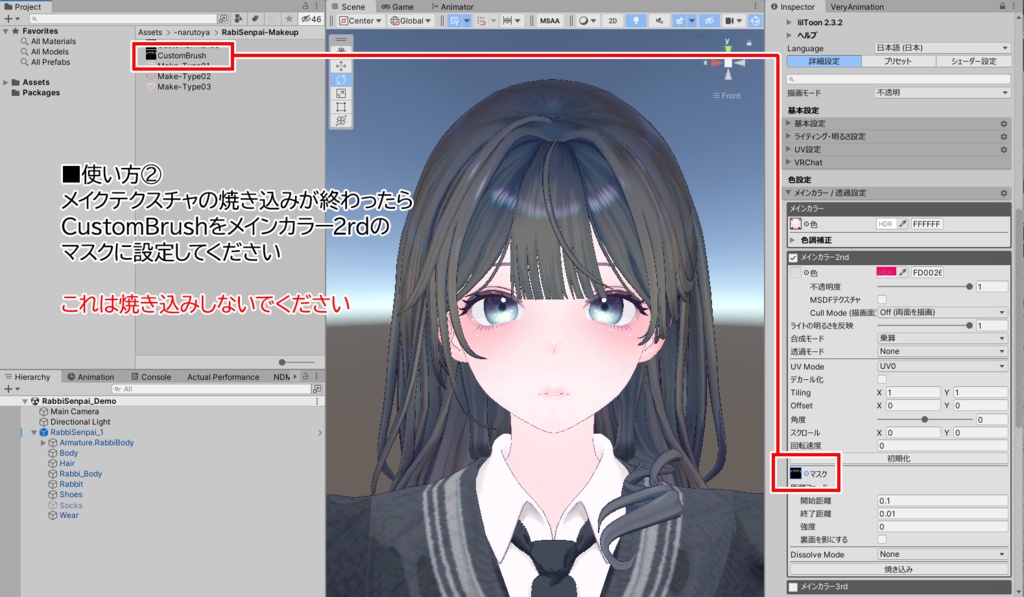Select プリセット tab in lilToon inspector

898,61
